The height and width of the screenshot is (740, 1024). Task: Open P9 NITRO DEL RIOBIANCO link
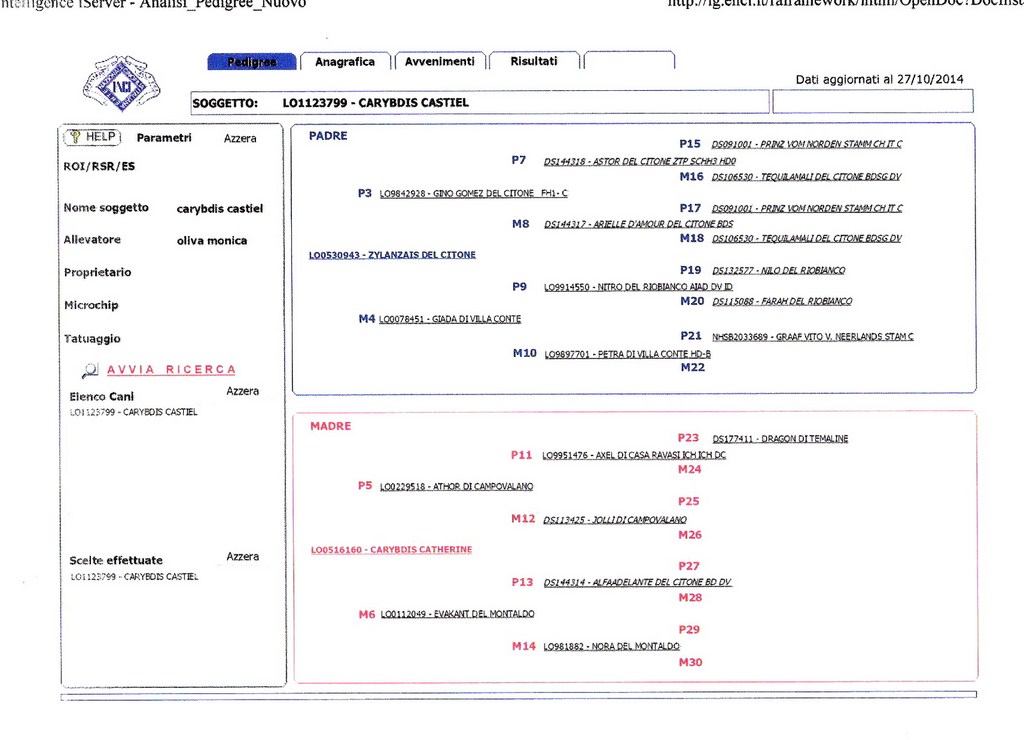pyautogui.click(x=638, y=287)
